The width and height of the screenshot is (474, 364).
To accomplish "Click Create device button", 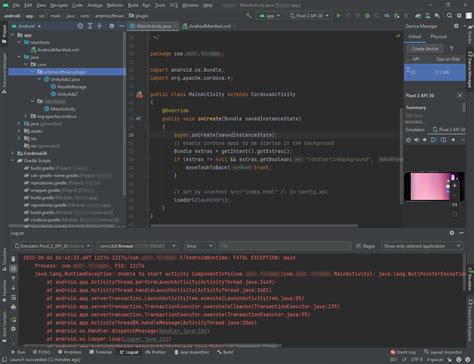I will (424, 48).
